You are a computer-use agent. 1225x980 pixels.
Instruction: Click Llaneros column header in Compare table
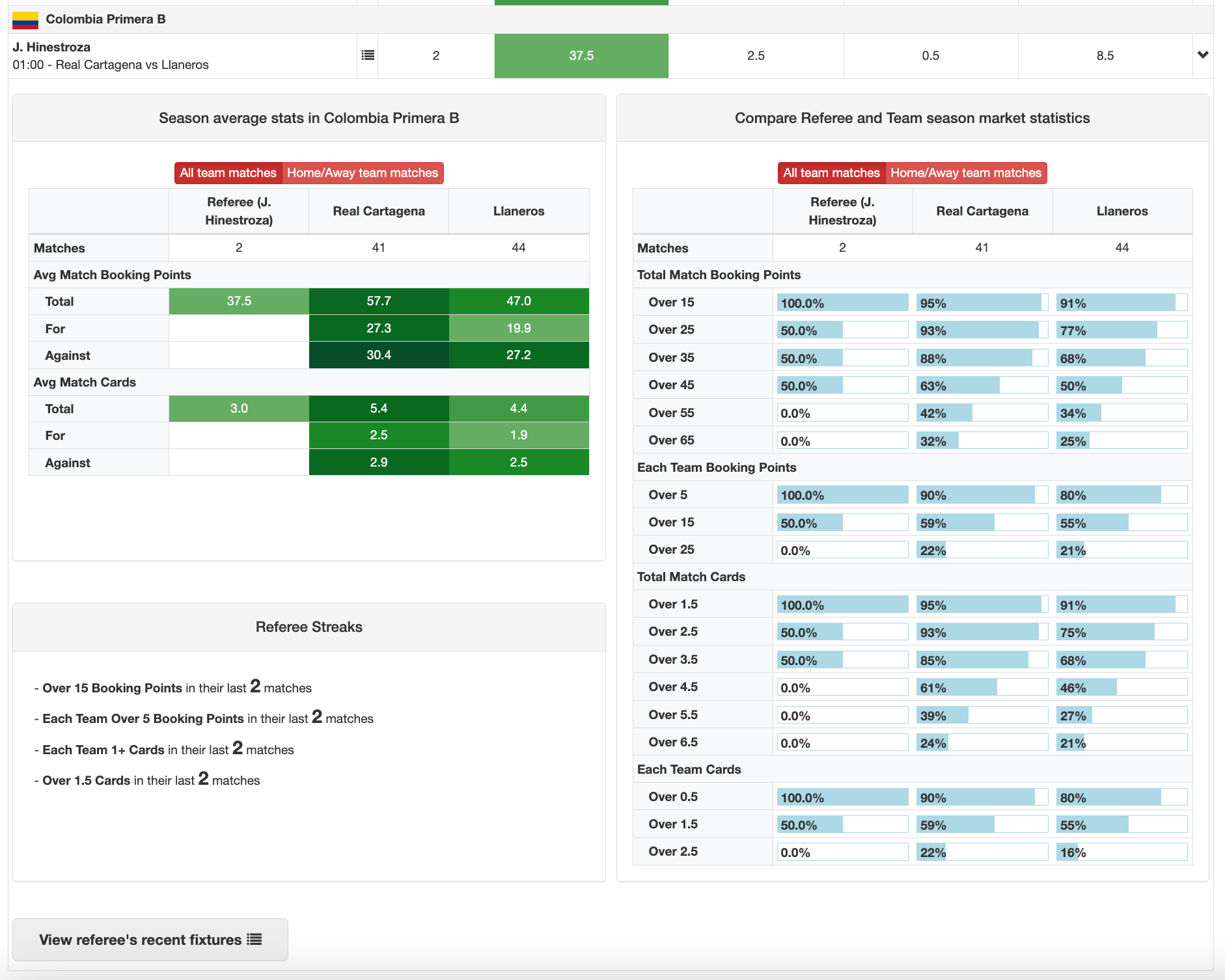[x=1122, y=211]
